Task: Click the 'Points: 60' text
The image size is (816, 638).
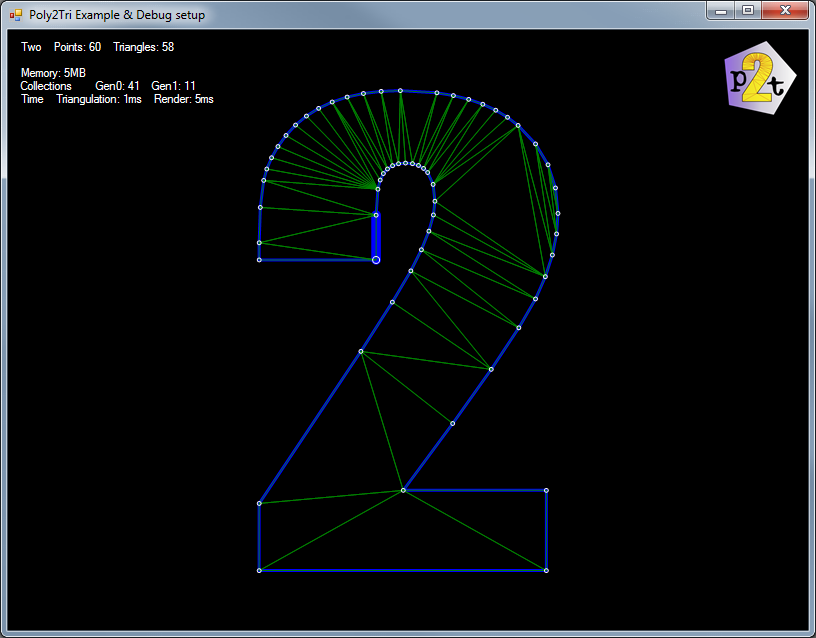Action: (78, 47)
